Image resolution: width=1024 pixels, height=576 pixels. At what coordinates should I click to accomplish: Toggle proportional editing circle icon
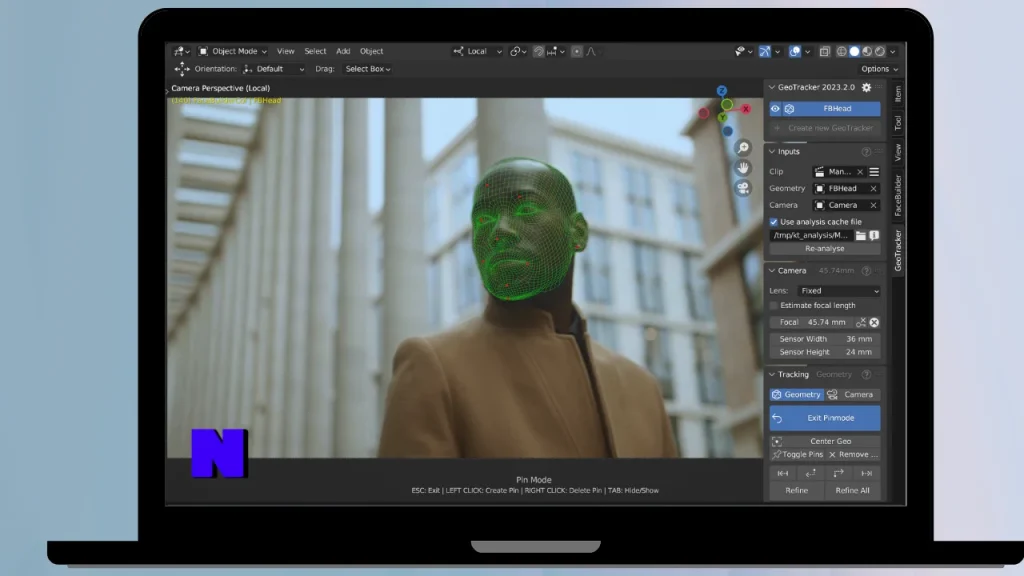577,51
